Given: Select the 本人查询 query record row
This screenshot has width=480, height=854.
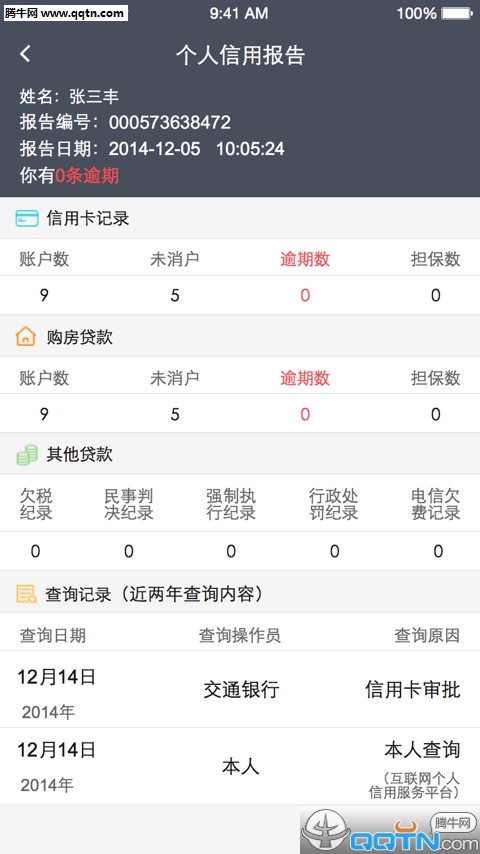Looking at the screenshot, I should (240, 767).
